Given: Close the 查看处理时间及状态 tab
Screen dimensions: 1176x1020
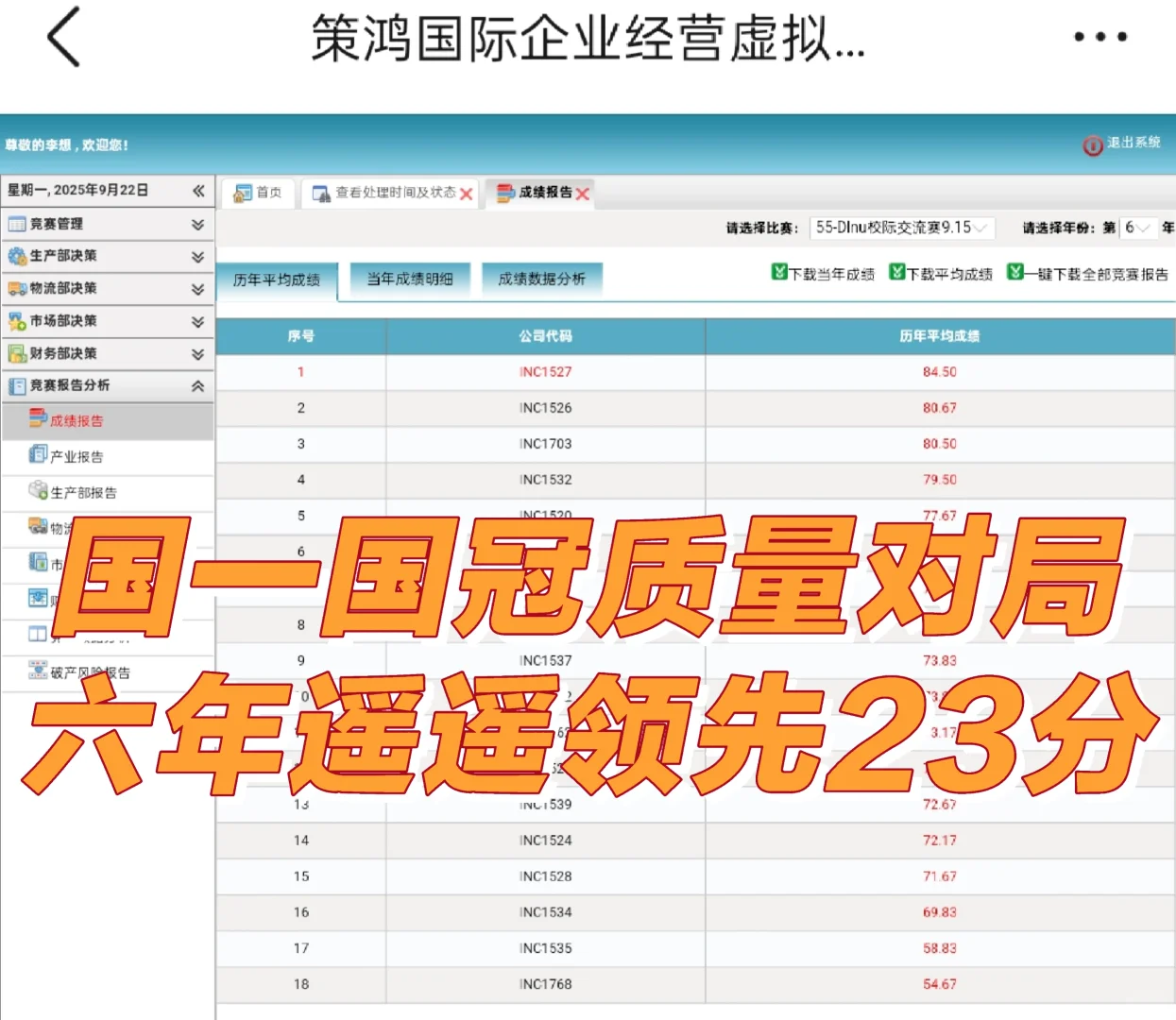Looking at the screenshot, I should point(467,194).
